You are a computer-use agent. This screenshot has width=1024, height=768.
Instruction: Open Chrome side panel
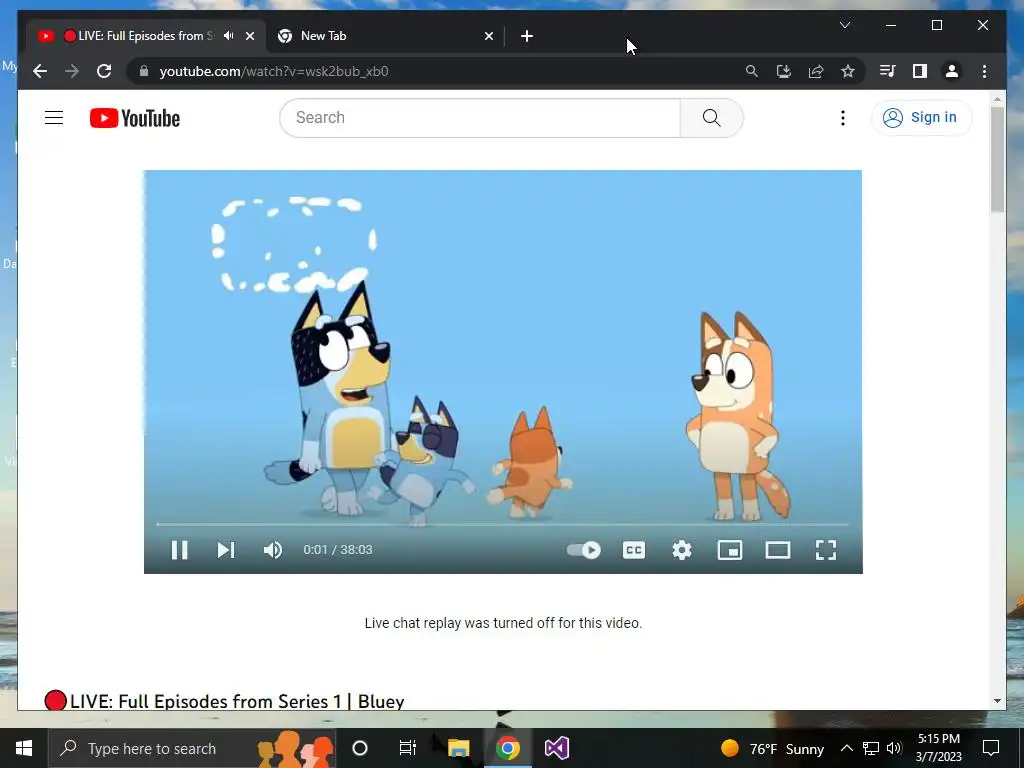point(920,71)
